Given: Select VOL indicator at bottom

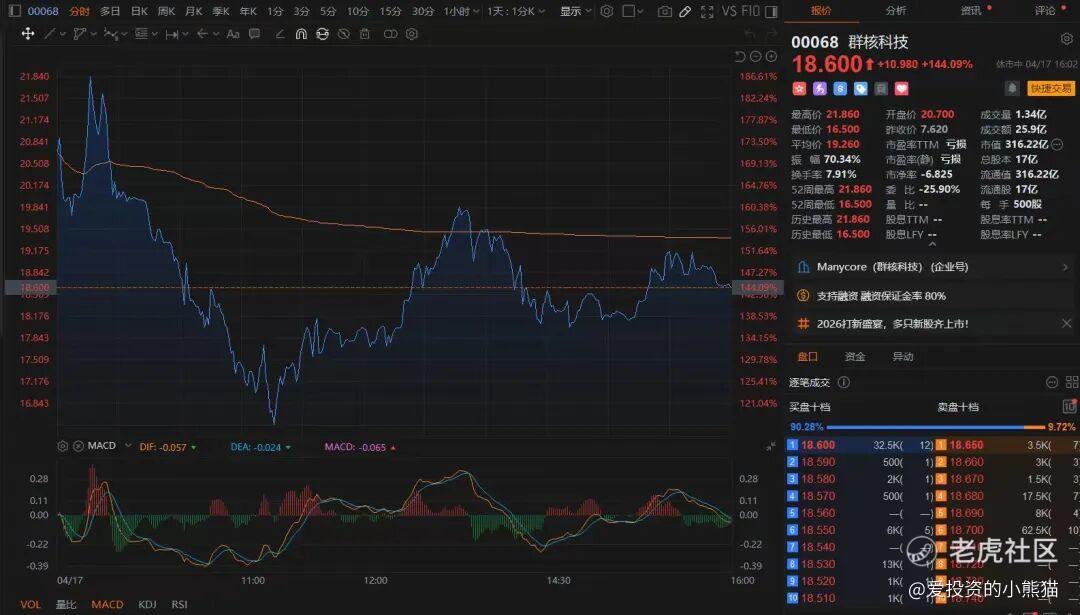Looking at the screenshot, I should 30,605.
